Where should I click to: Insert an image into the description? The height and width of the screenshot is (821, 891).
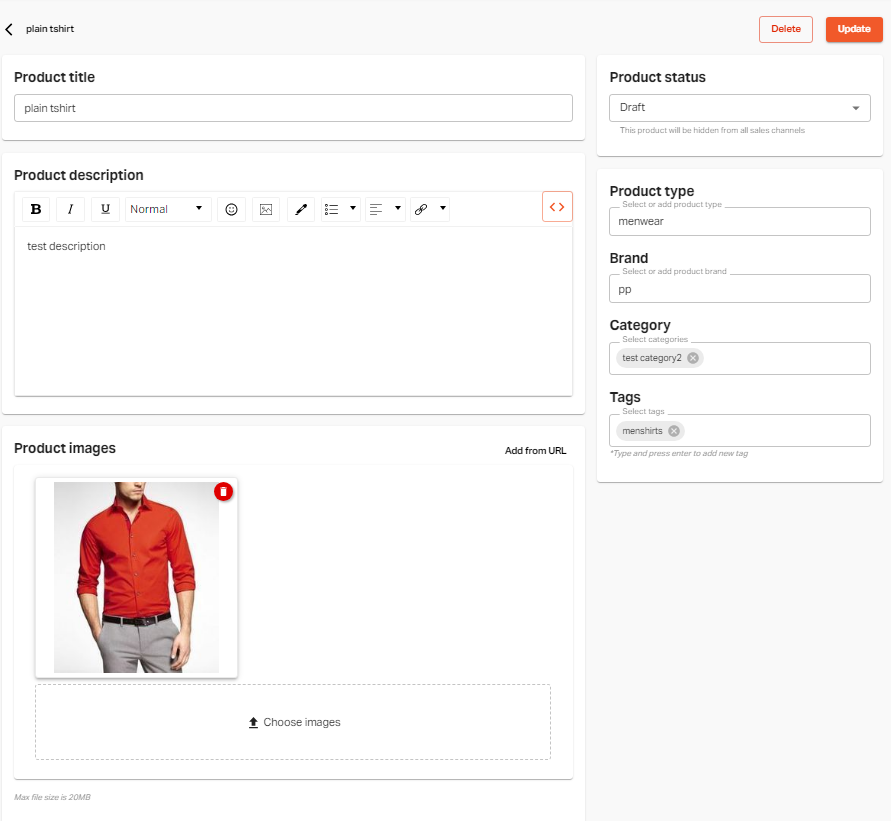point(266,209)
